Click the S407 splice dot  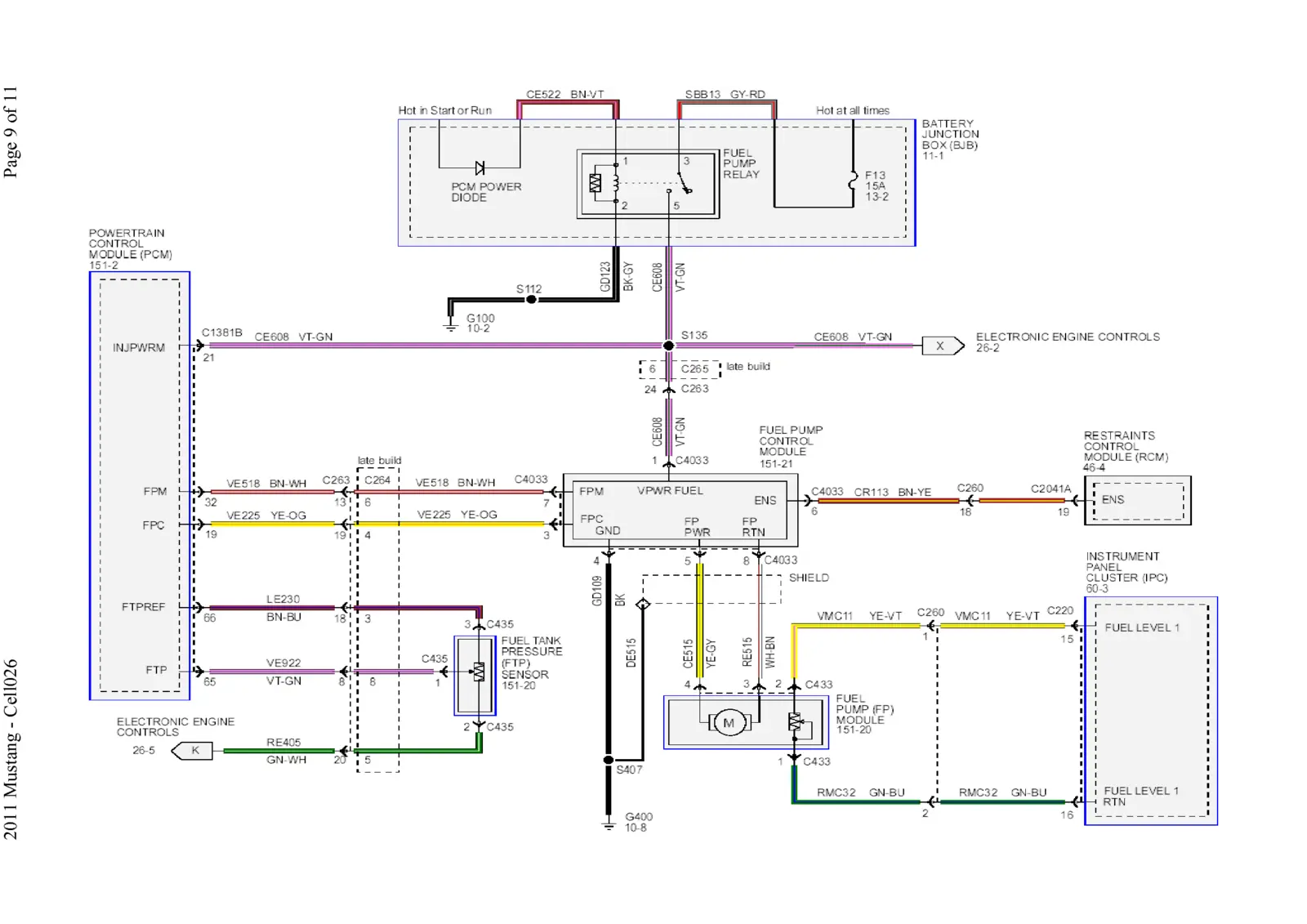tap(608, 760)
